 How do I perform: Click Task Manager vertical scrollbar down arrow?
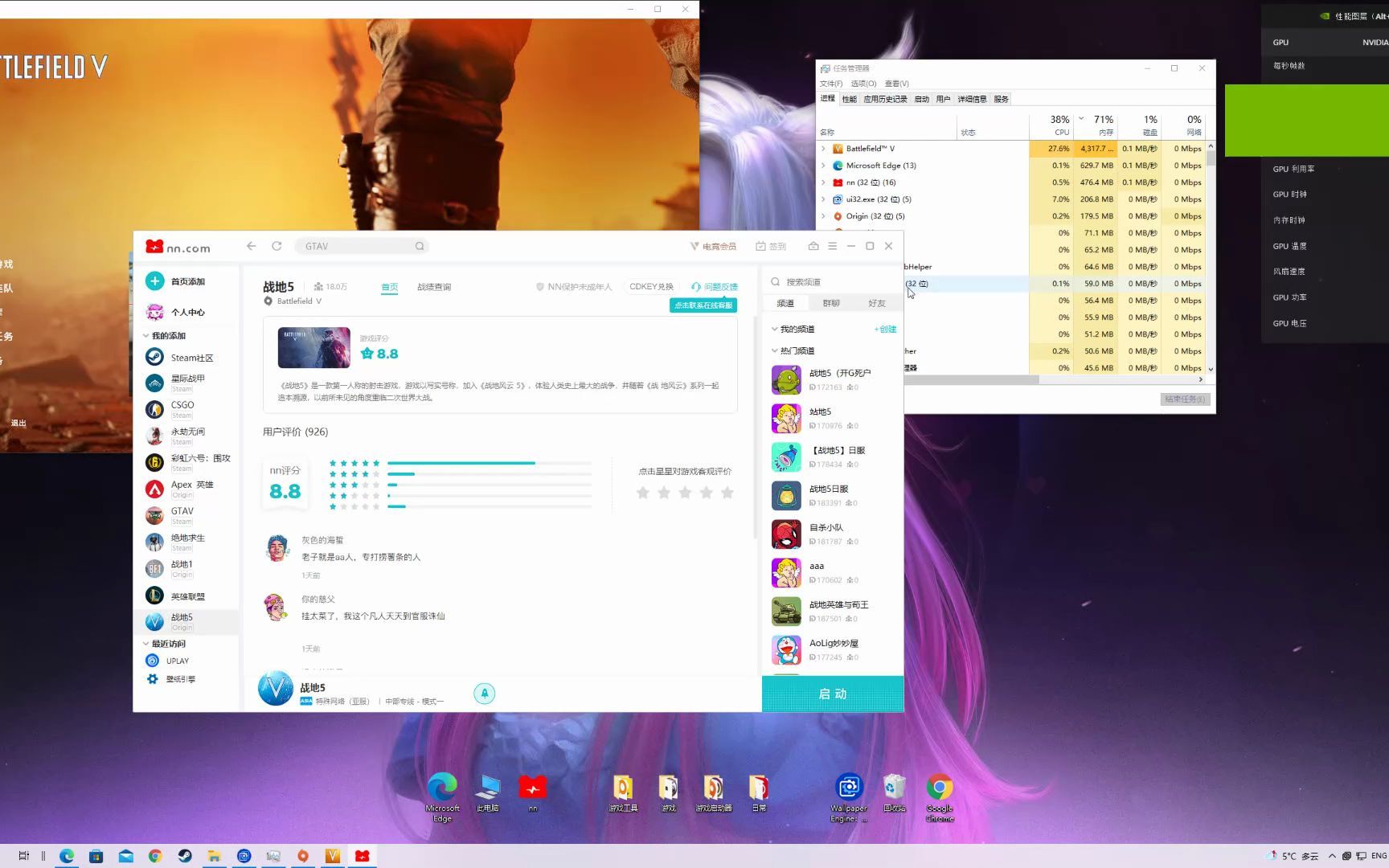click(1211, 369)
